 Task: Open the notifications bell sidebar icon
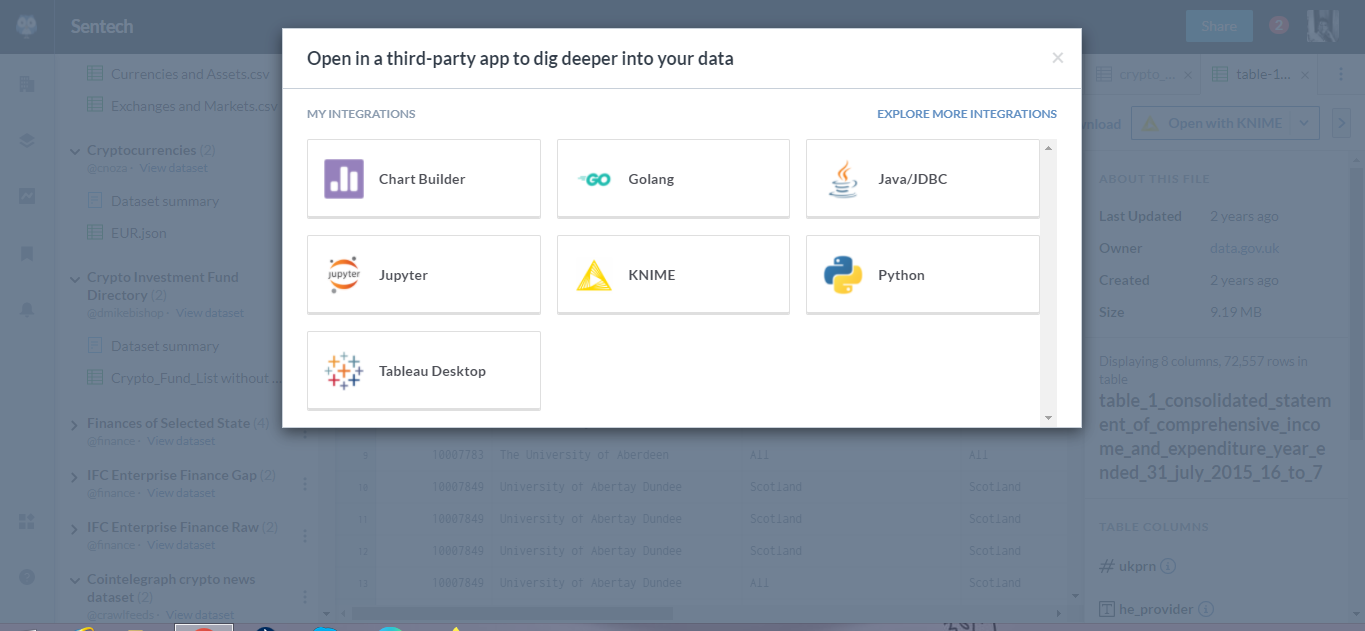coord(27,310)
